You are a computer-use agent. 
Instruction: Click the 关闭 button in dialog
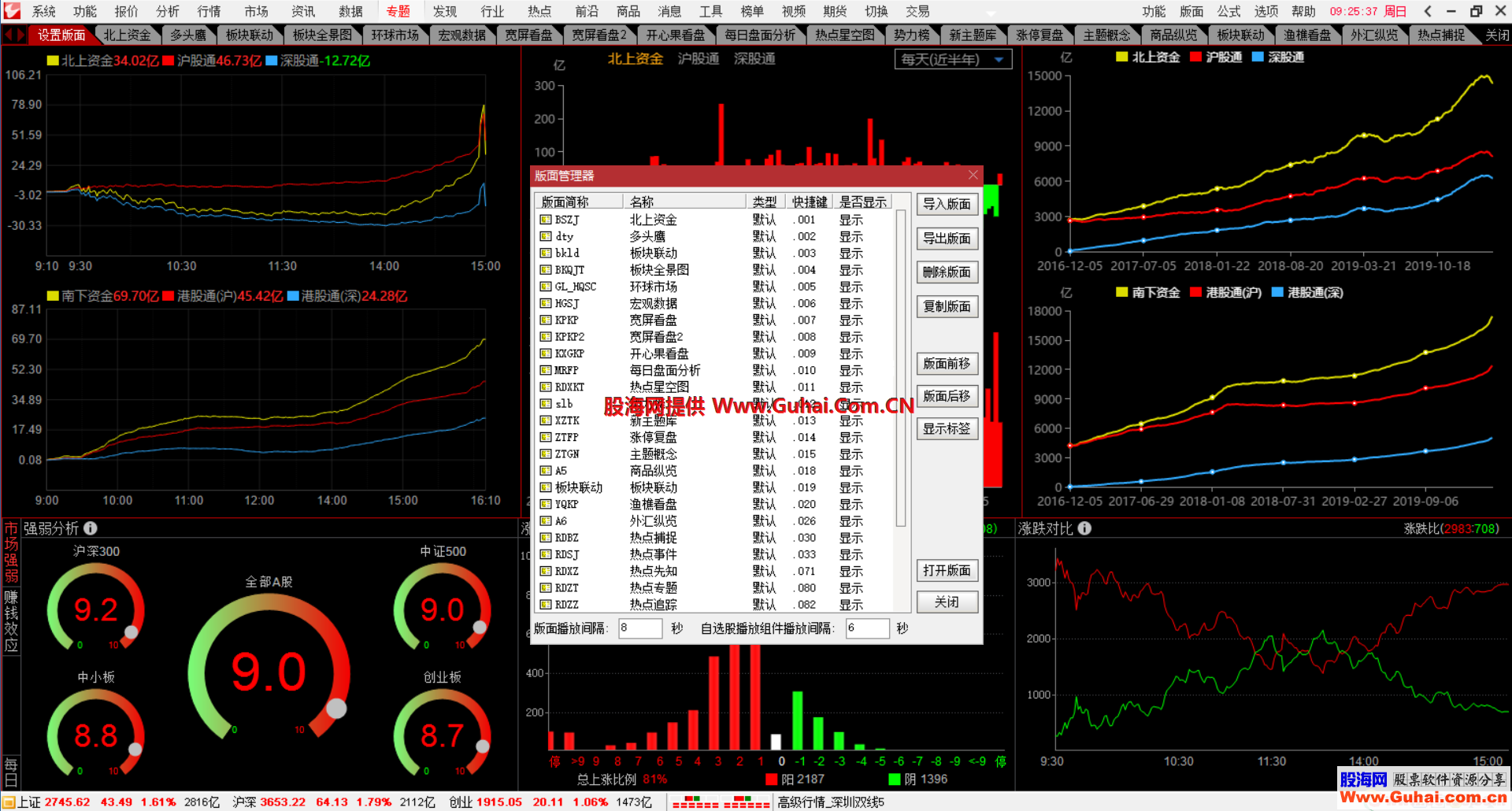point(947,602)
